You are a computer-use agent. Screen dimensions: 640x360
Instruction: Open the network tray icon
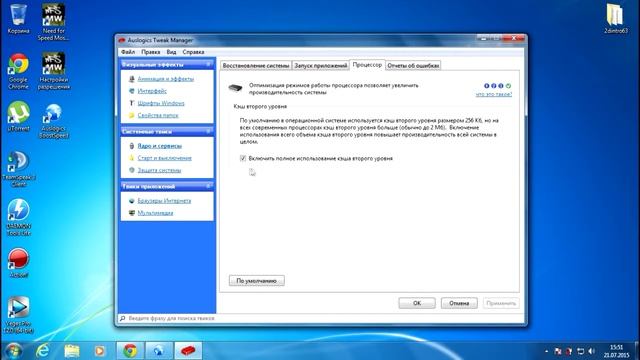point(580,351)
